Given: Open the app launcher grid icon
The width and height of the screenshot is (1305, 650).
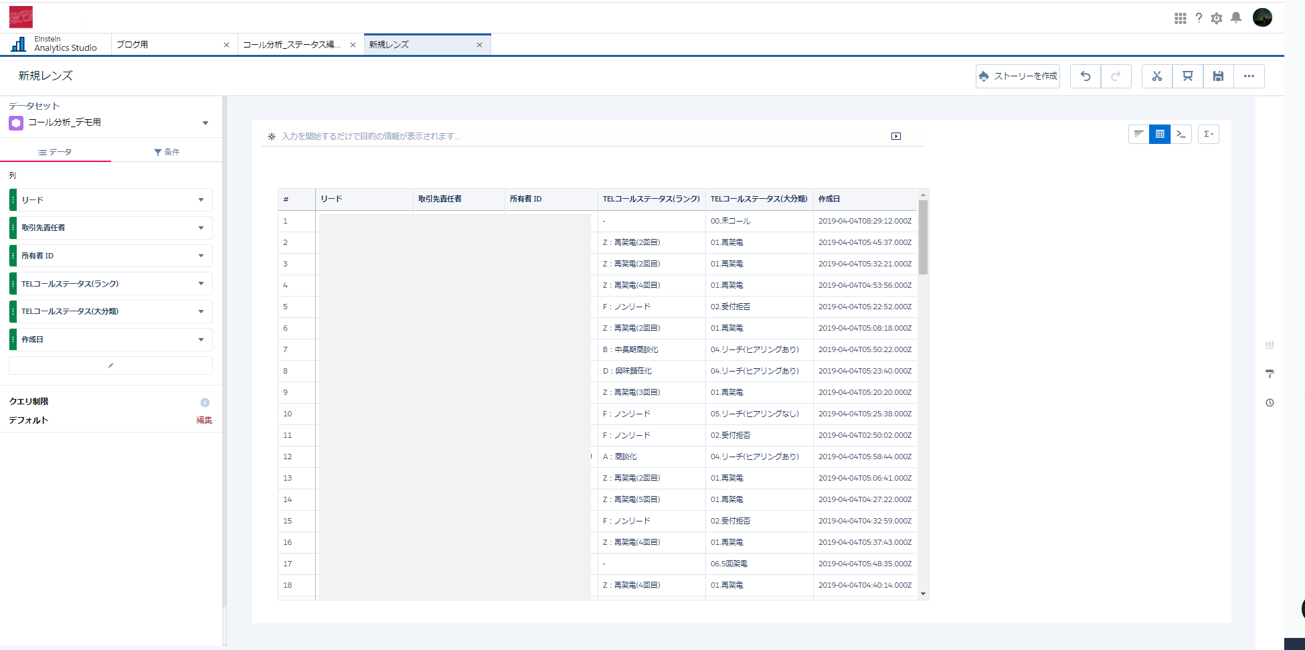Looking at the screenshot, I should (x=1180, y=18).
